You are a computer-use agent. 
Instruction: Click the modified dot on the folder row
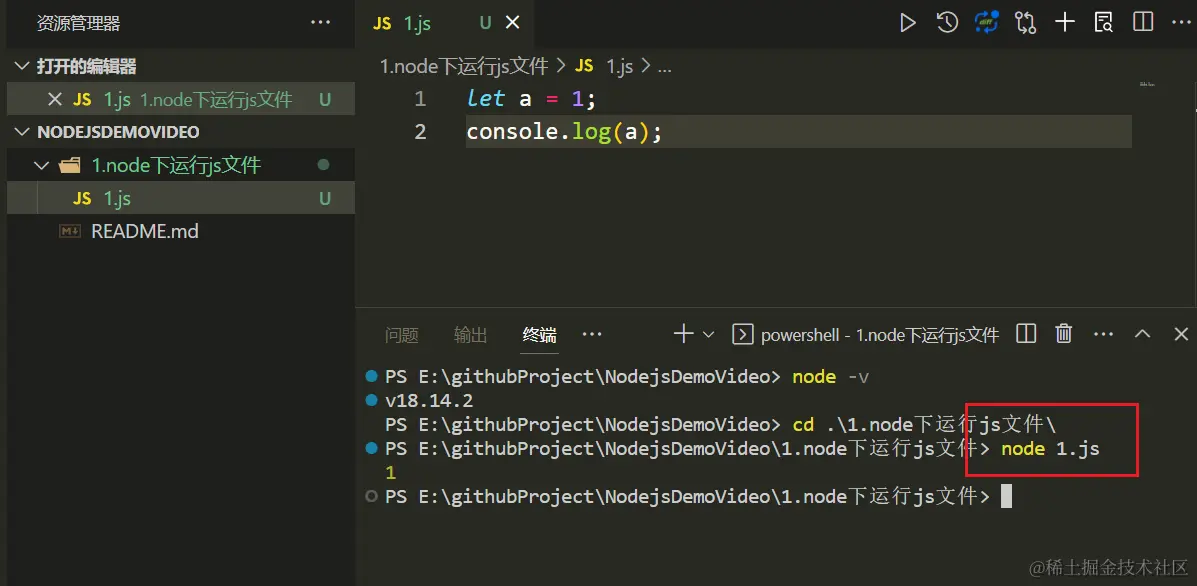coord(323,165)
